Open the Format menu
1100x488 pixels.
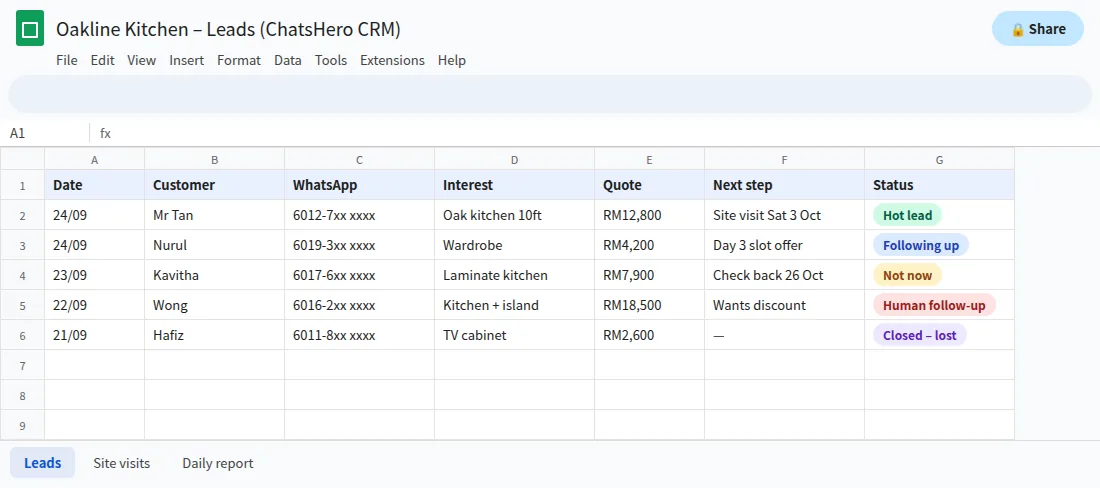click(x=239, y=60)
